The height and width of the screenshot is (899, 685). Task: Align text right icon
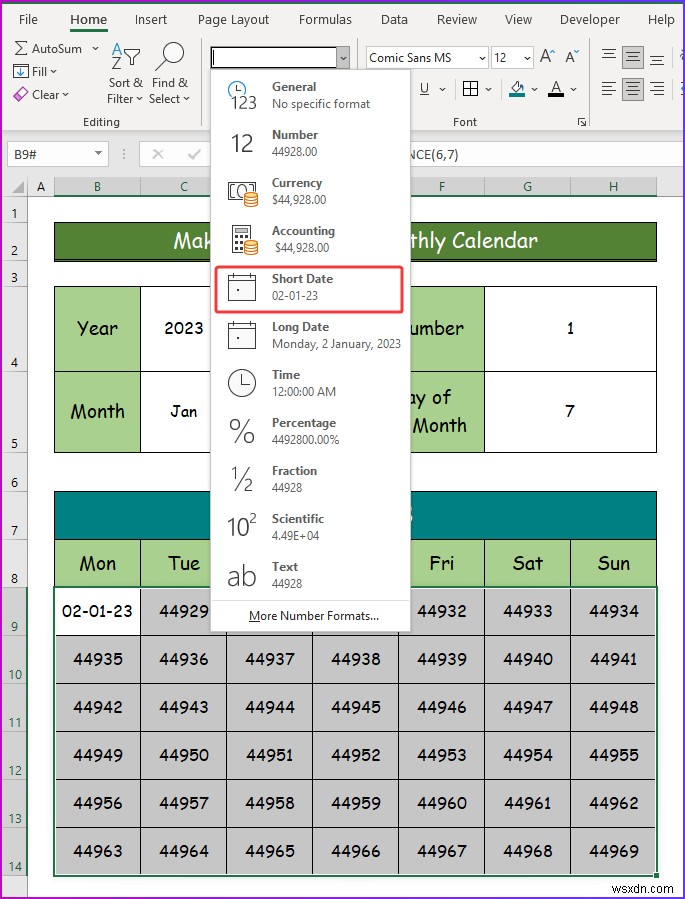(657, 89)
